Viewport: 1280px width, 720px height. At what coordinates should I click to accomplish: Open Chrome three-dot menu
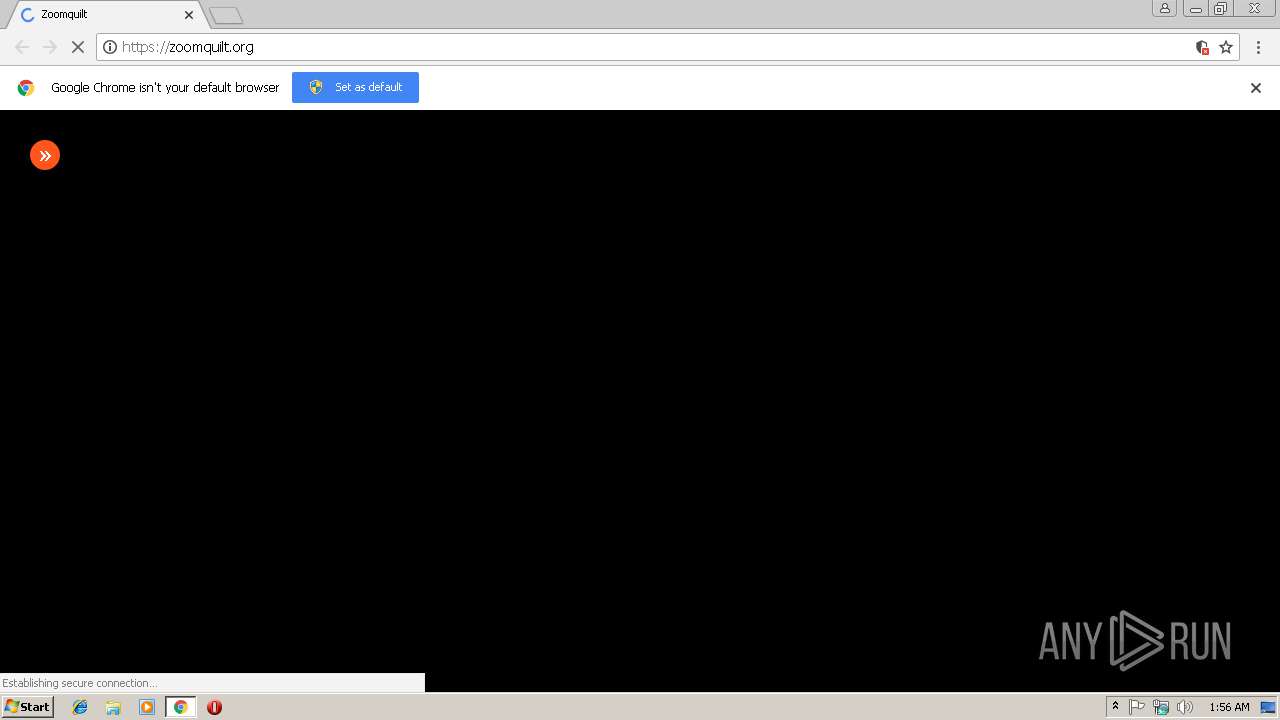point(1258,47)
